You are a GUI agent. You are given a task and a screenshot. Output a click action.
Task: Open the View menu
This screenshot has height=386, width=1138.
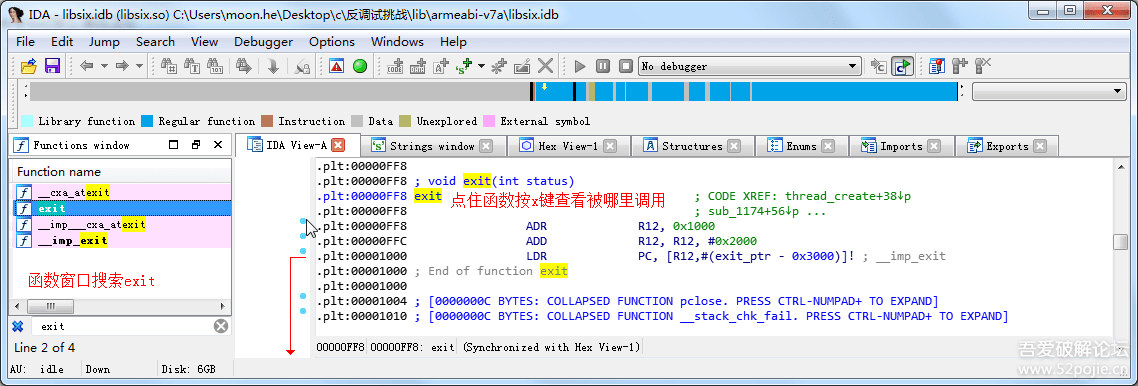click(204, 41)
